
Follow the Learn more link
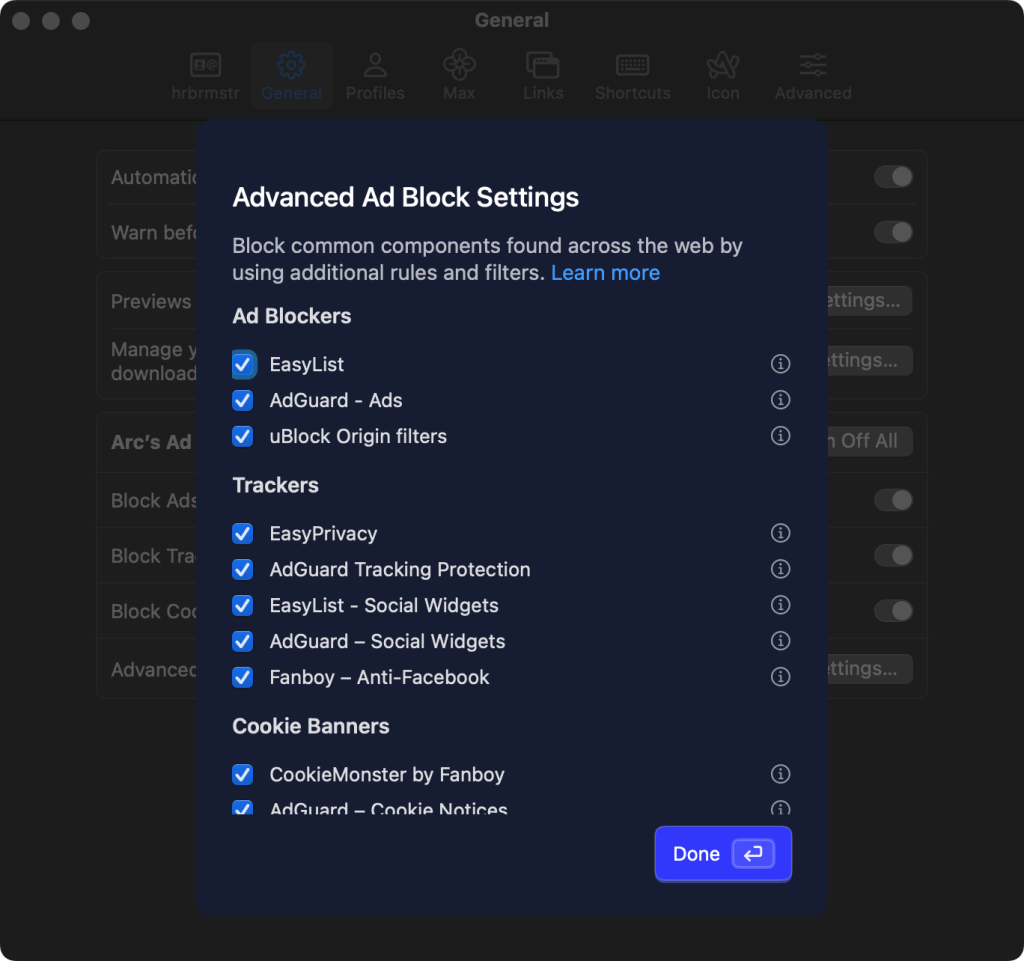pyautogui.click(x=605, y=273)
